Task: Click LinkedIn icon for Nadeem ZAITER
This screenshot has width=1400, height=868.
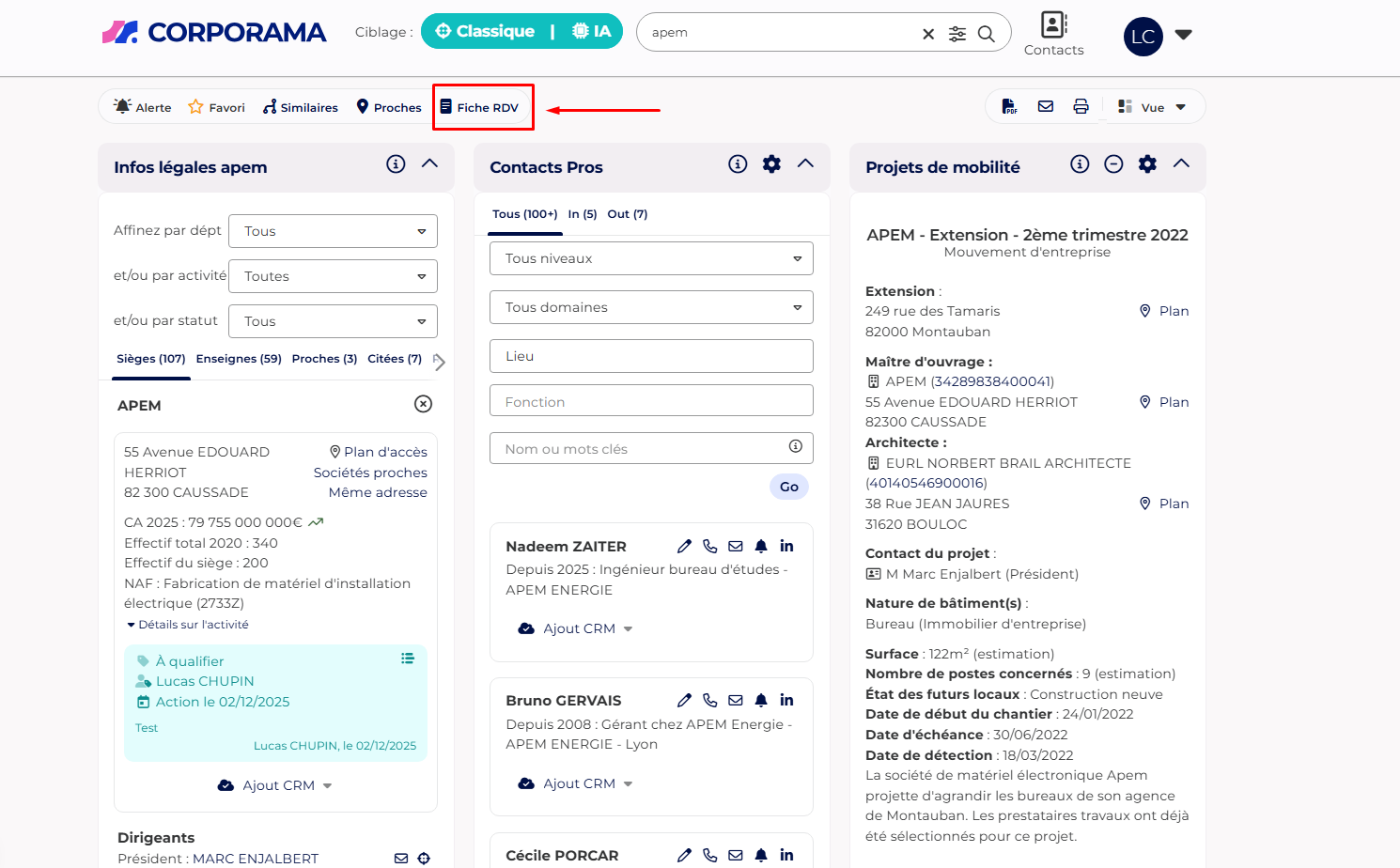Action: click(x=786, y=546)
